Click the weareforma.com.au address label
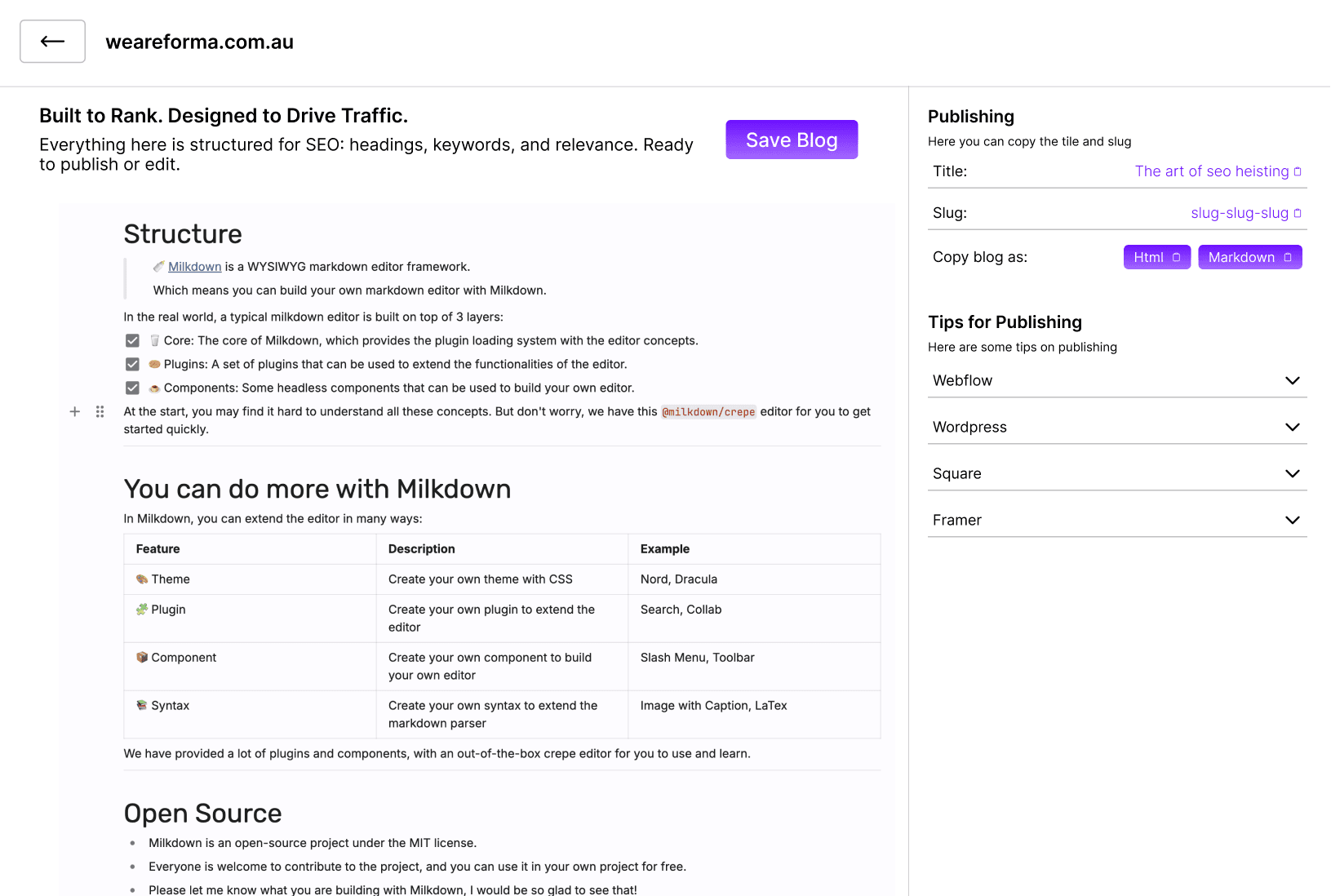The height and width of the screenshot is (896, 1331). 199,41
